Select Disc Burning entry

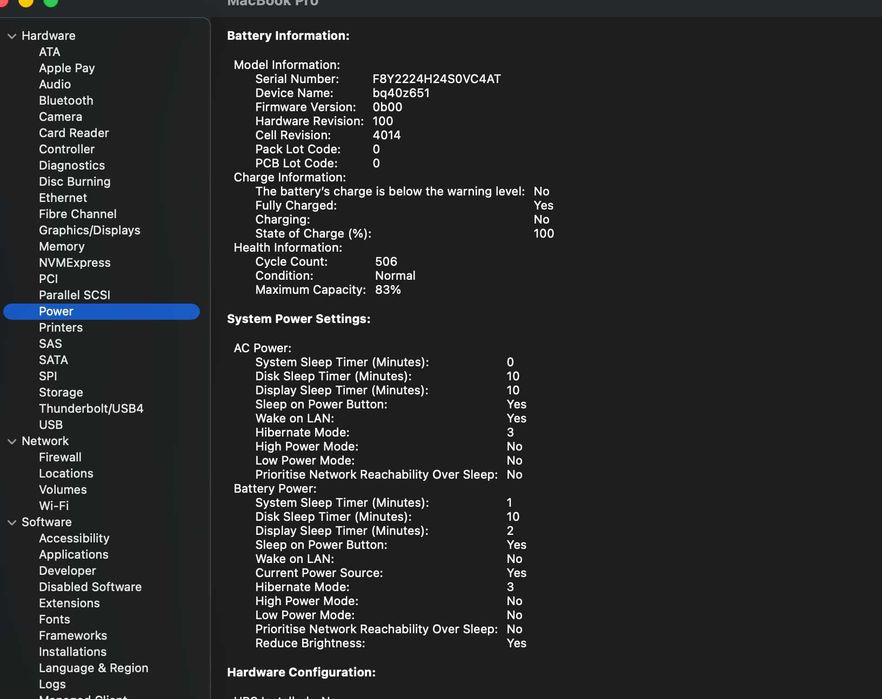[x=74, y=182]
